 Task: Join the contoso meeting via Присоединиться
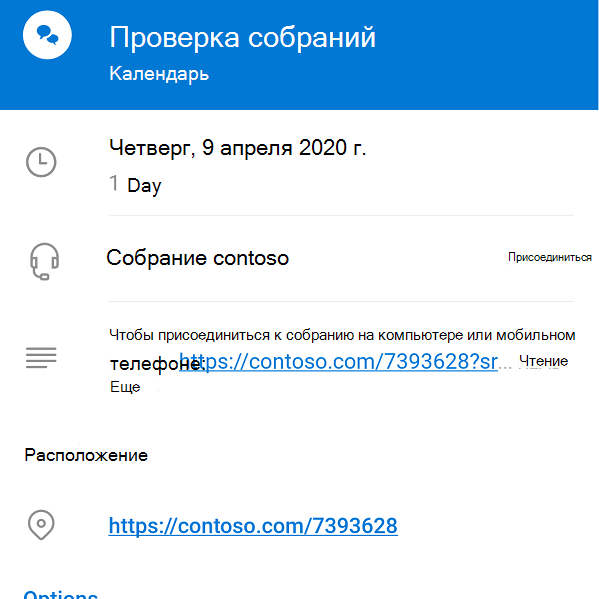(550, 257)
